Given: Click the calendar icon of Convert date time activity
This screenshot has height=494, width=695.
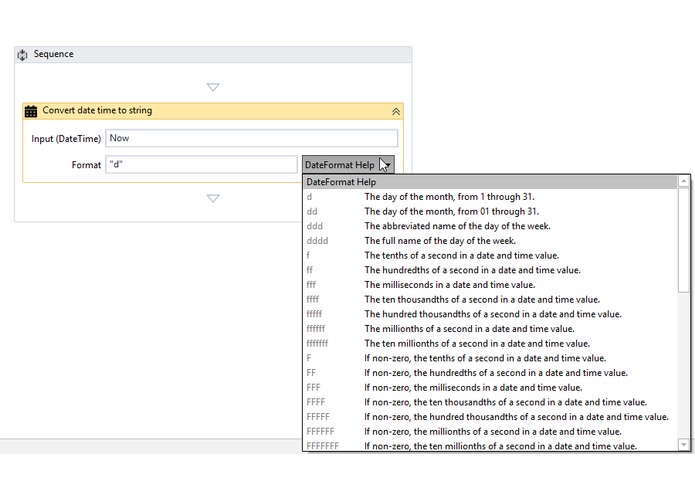Looking at the screenshot, I should [x=31, y=111].
